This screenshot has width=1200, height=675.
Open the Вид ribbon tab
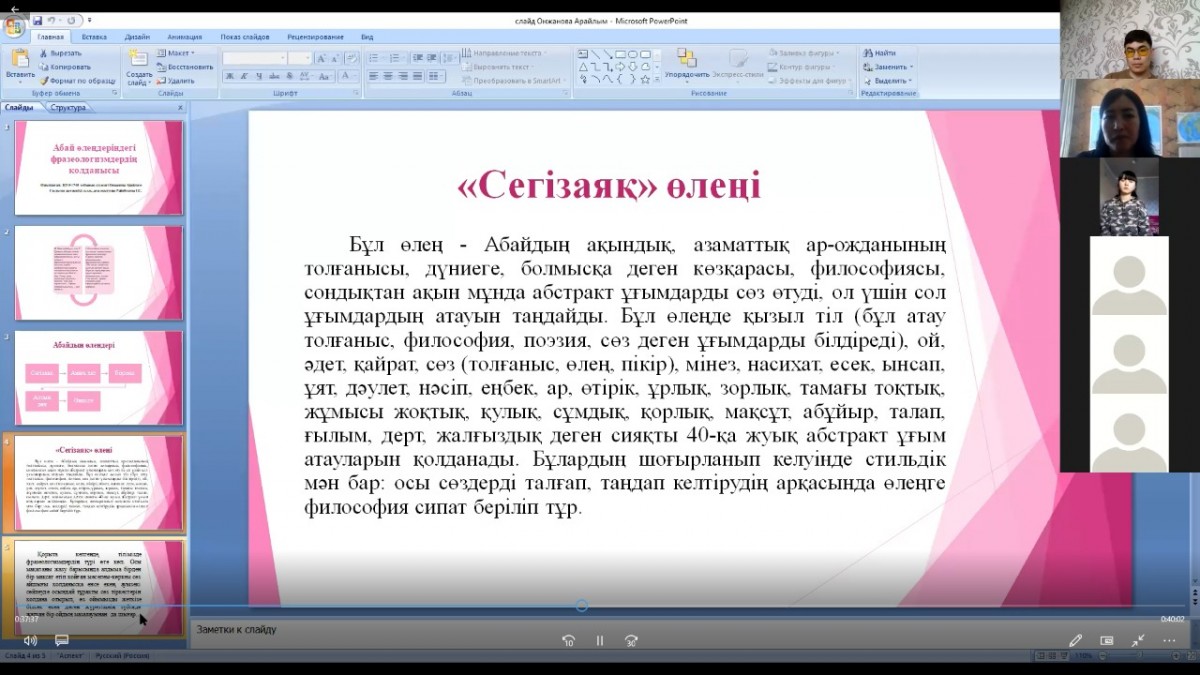coord(367,37)
